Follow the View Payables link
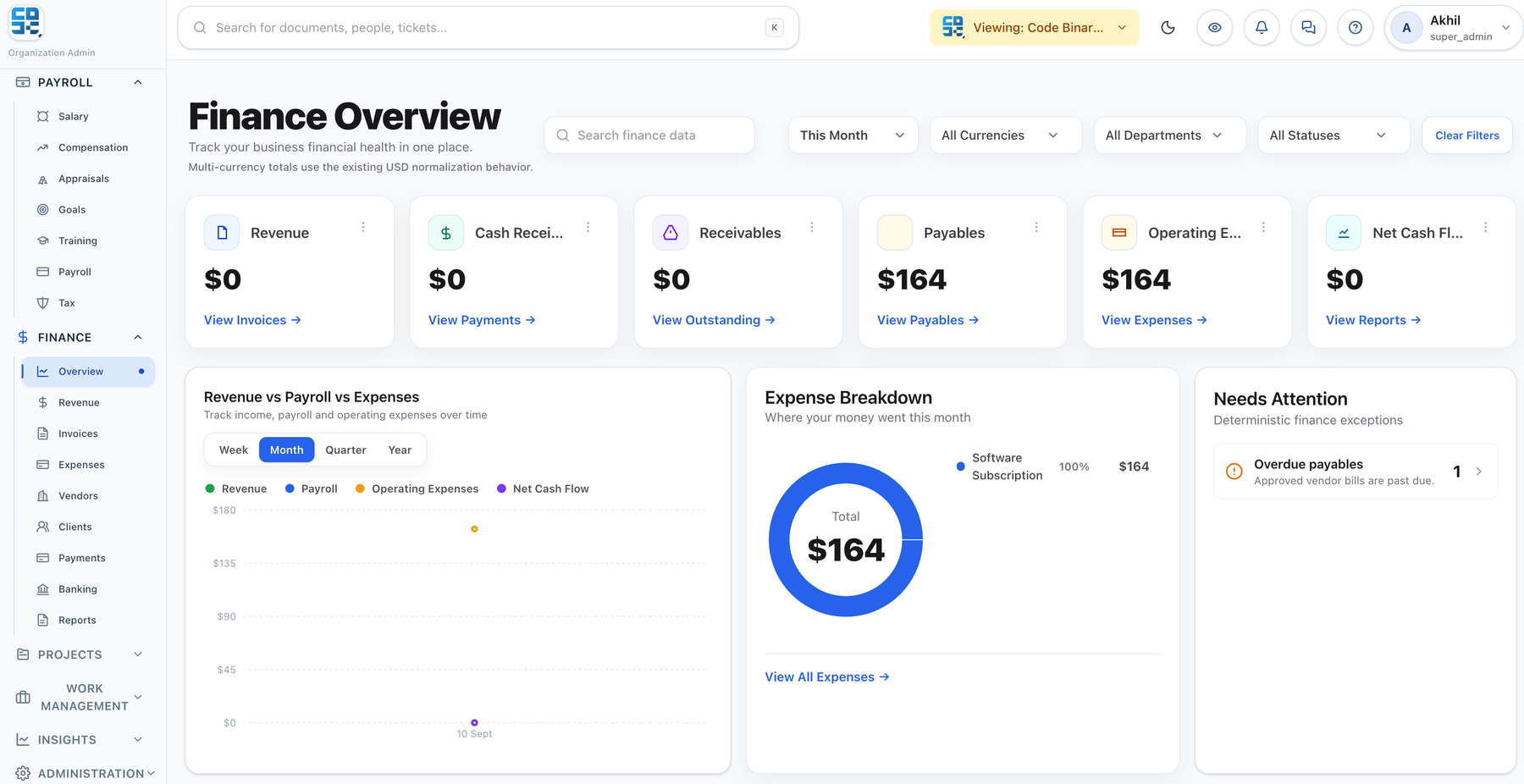 (x=928, y=320)
